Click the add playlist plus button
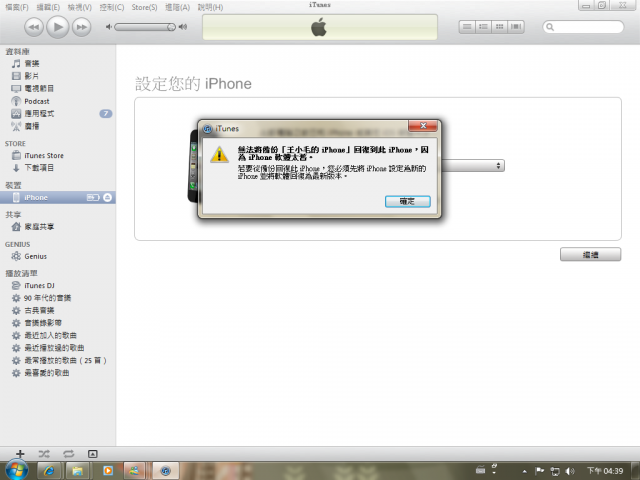640x480 pixels. pos(20,454)
